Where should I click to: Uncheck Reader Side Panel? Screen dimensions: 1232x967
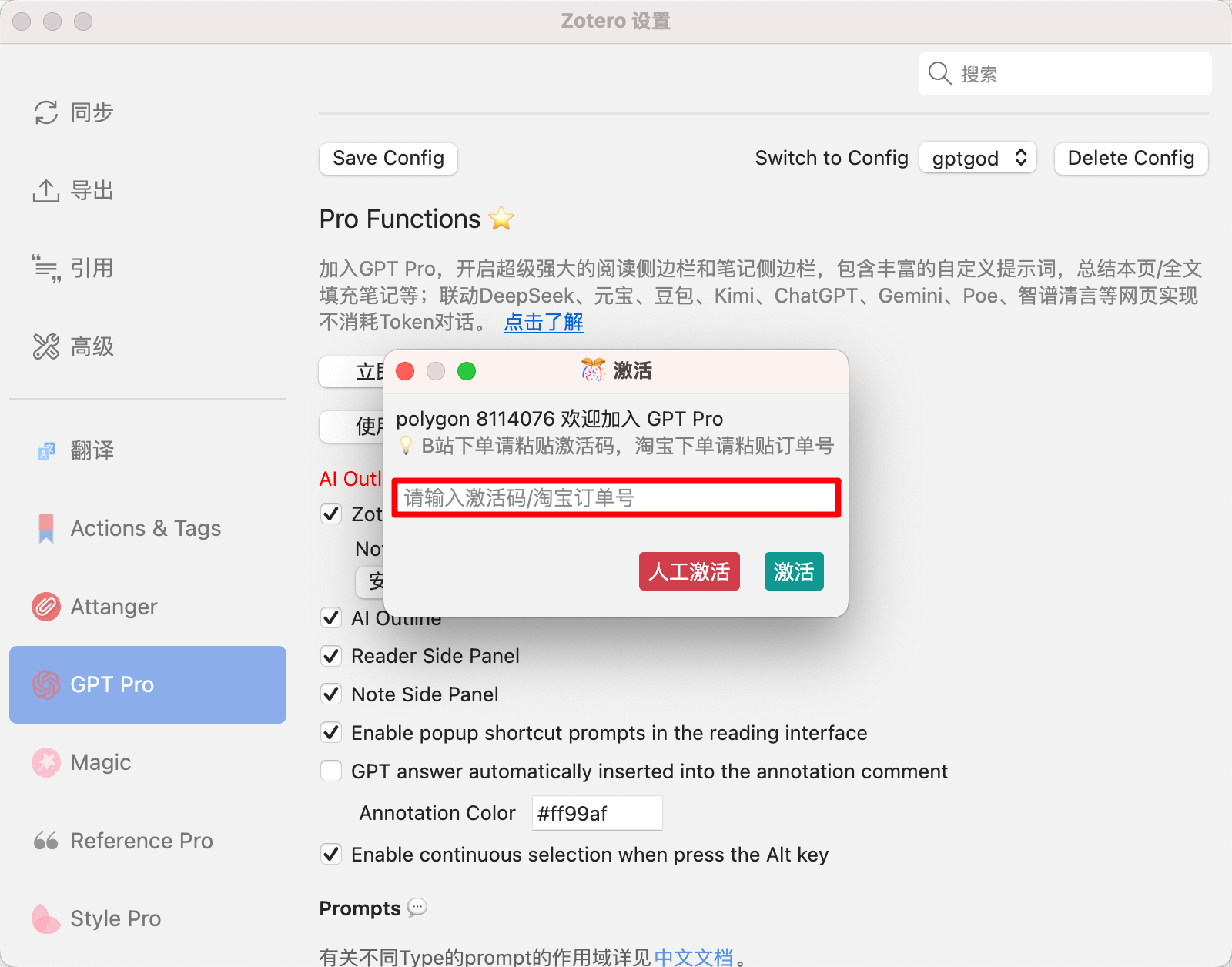coord(331,656)
